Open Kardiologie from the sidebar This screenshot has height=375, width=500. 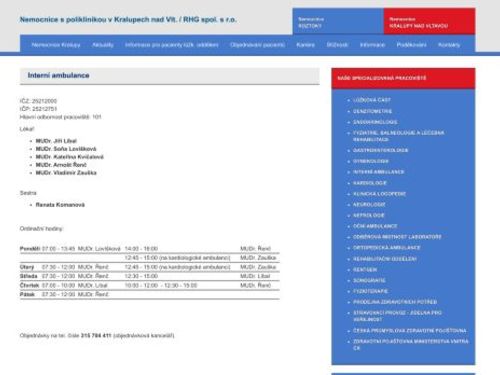370,183
